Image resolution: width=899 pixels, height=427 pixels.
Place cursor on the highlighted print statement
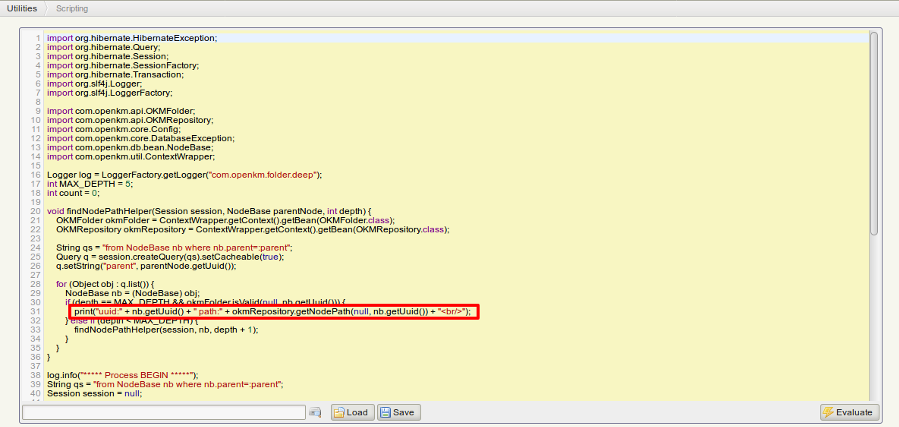(272, 312)
